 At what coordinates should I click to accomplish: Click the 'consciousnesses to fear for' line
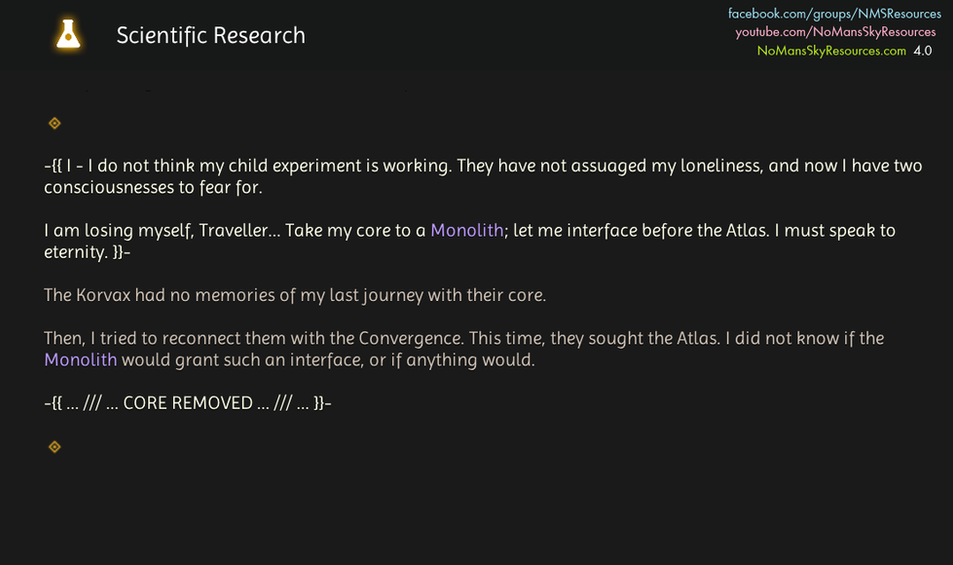click(153, 188)
